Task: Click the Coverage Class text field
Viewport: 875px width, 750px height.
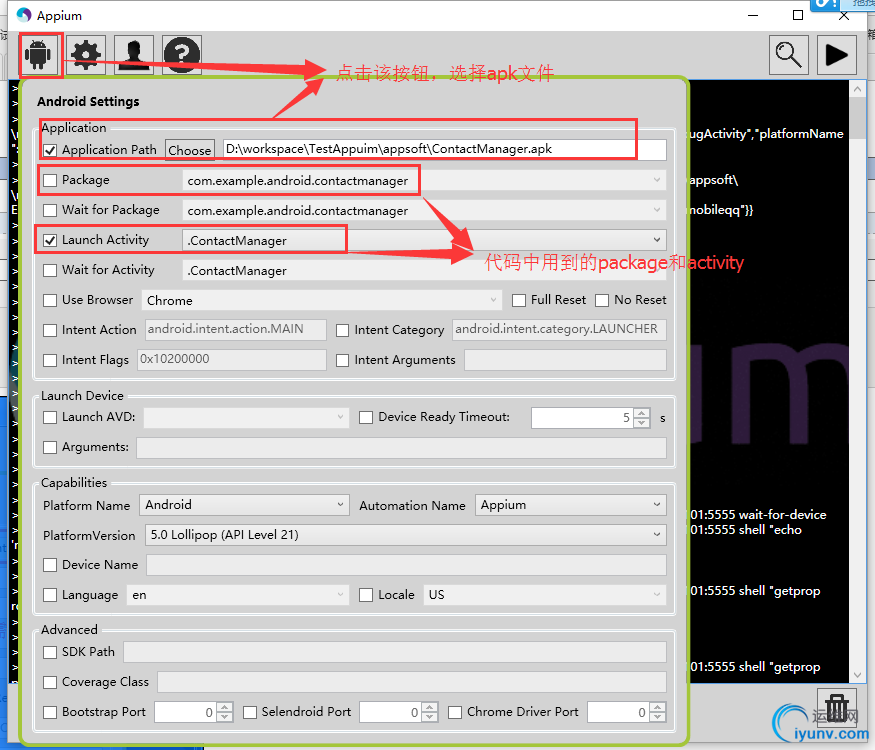Action: [x=412, y=682]
